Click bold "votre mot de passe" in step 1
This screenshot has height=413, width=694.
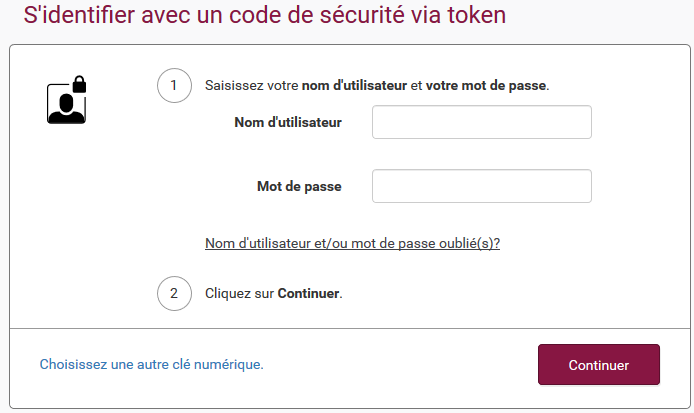click(486, 86)
